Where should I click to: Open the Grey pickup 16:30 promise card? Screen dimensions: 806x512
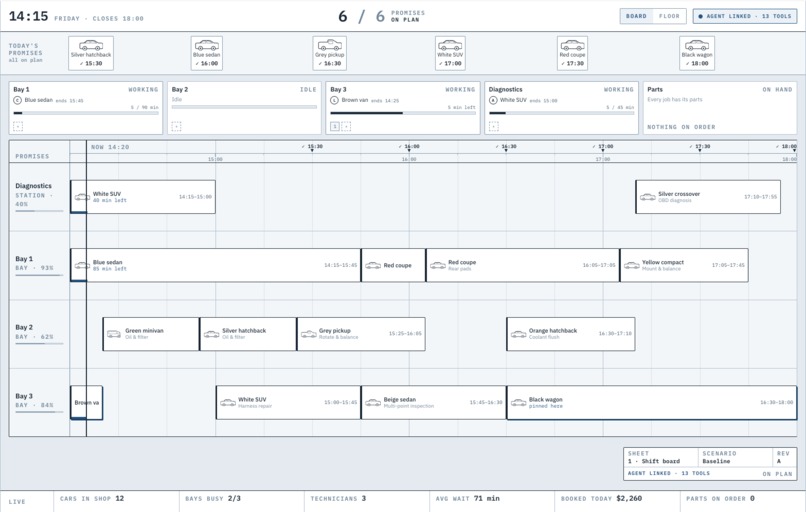329,53
